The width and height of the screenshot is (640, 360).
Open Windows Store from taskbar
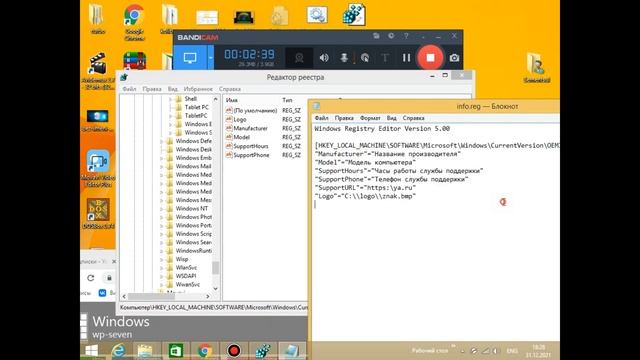[x=176, y=351]
